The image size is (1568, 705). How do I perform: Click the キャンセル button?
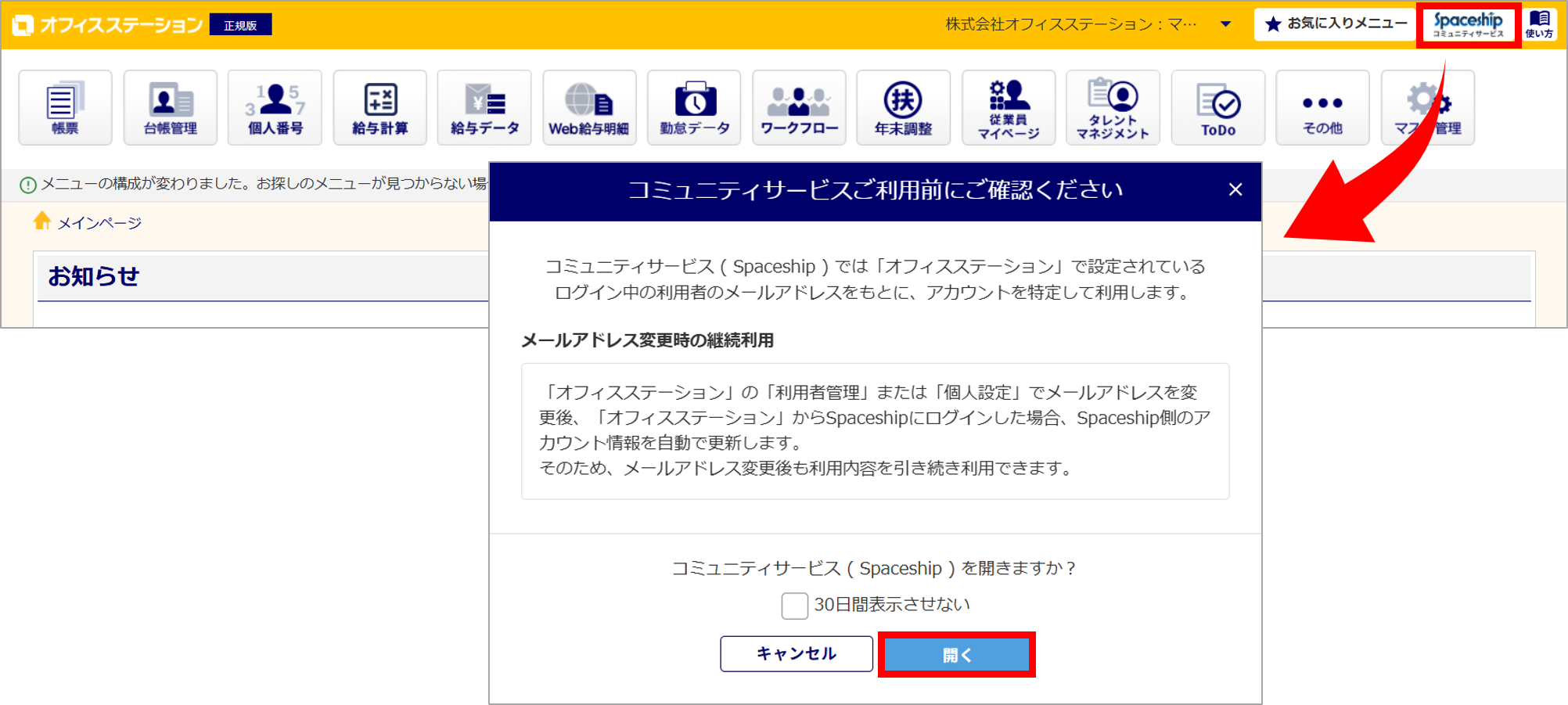point(797,653)
